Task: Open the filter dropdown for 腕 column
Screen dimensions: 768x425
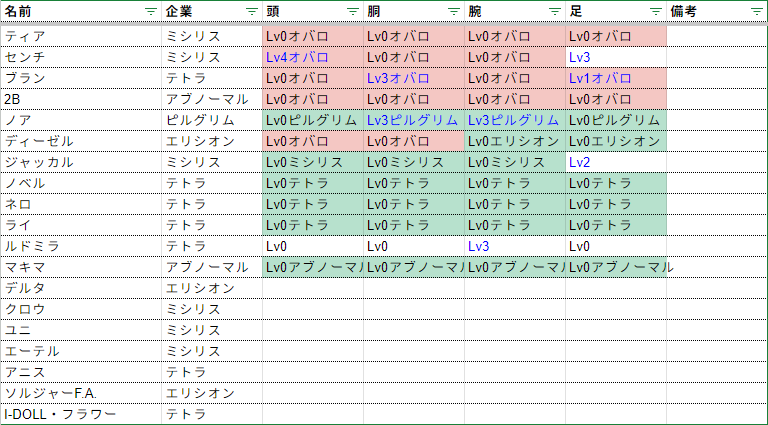Action: click(555, 12)
